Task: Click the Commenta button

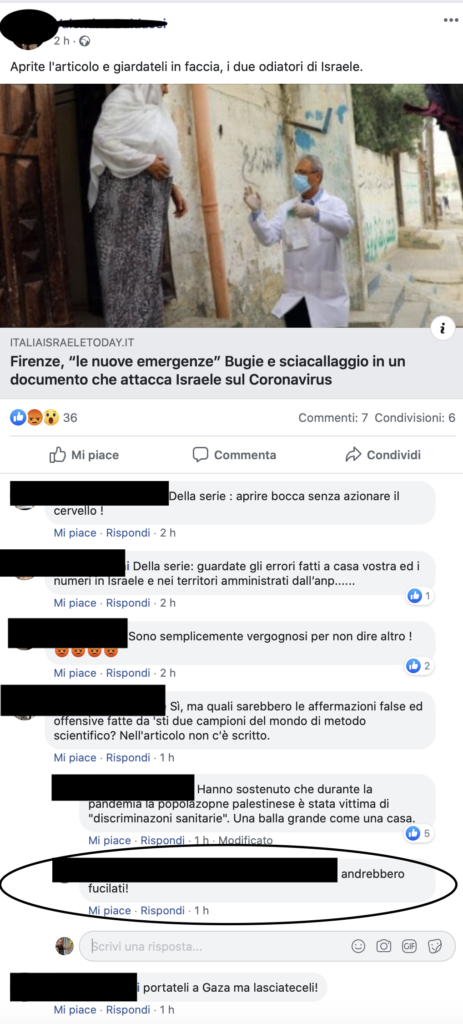Action: coord(234,455)
